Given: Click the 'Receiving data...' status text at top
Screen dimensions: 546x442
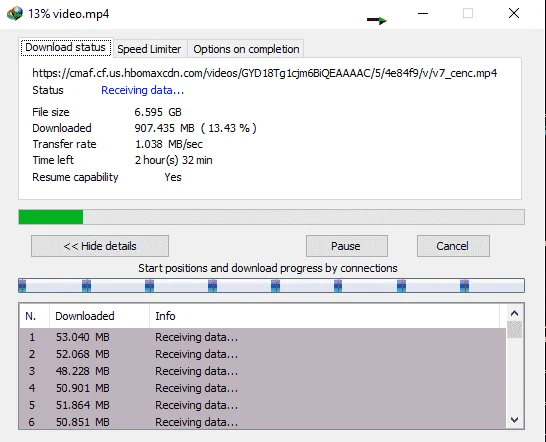Looking at the screenshot, I should [142, 90].
